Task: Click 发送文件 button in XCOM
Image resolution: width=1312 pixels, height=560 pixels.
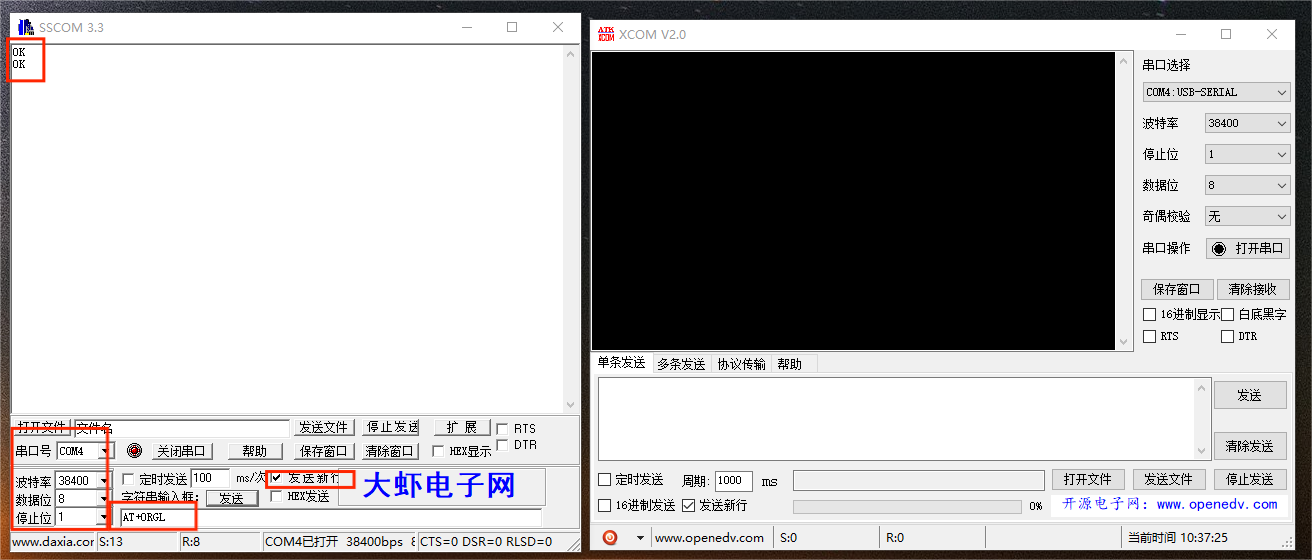Action: coord(1169,480)
